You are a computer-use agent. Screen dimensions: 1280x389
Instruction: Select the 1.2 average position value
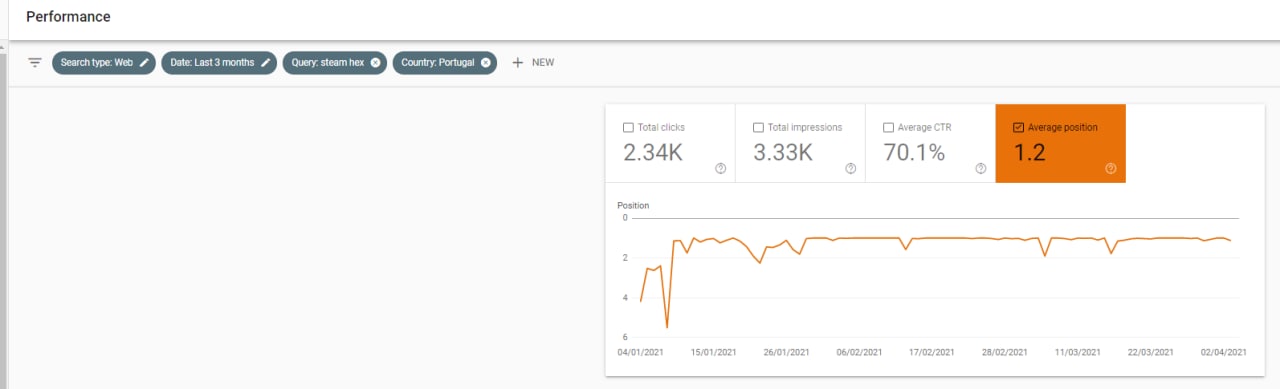click(1029, 153)
